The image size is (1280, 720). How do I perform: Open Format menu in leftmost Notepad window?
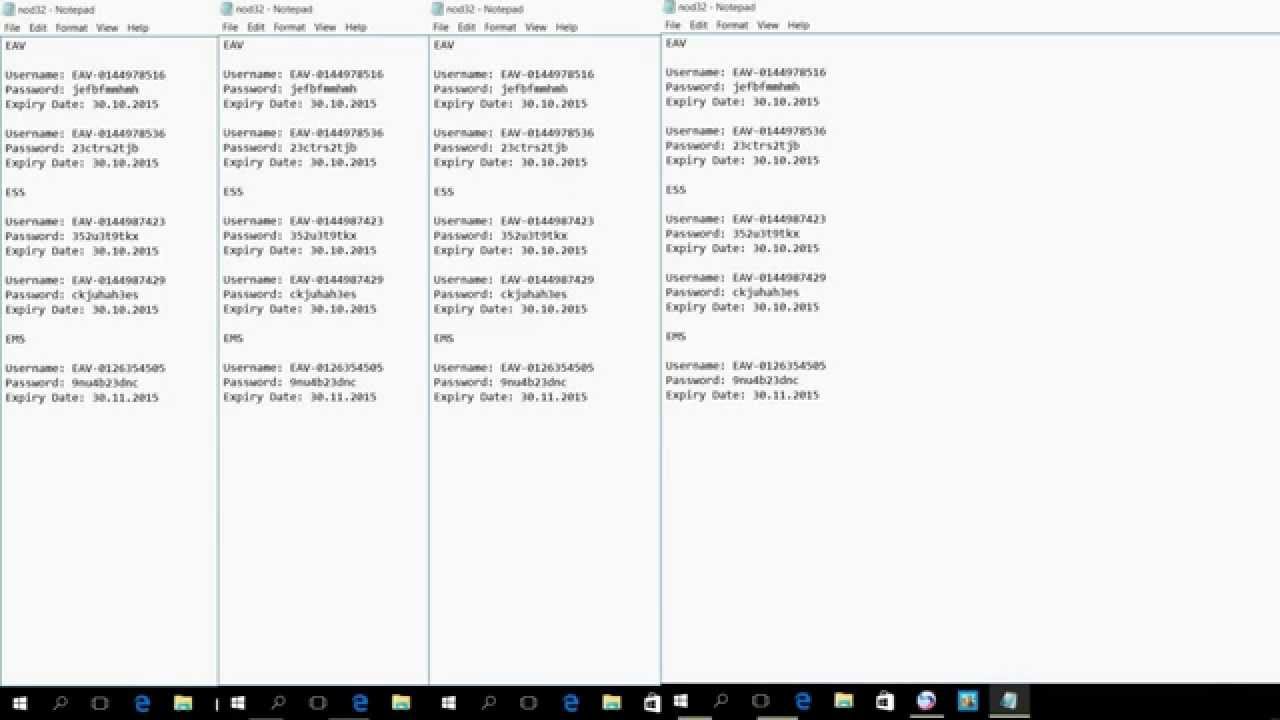[71, 28]
